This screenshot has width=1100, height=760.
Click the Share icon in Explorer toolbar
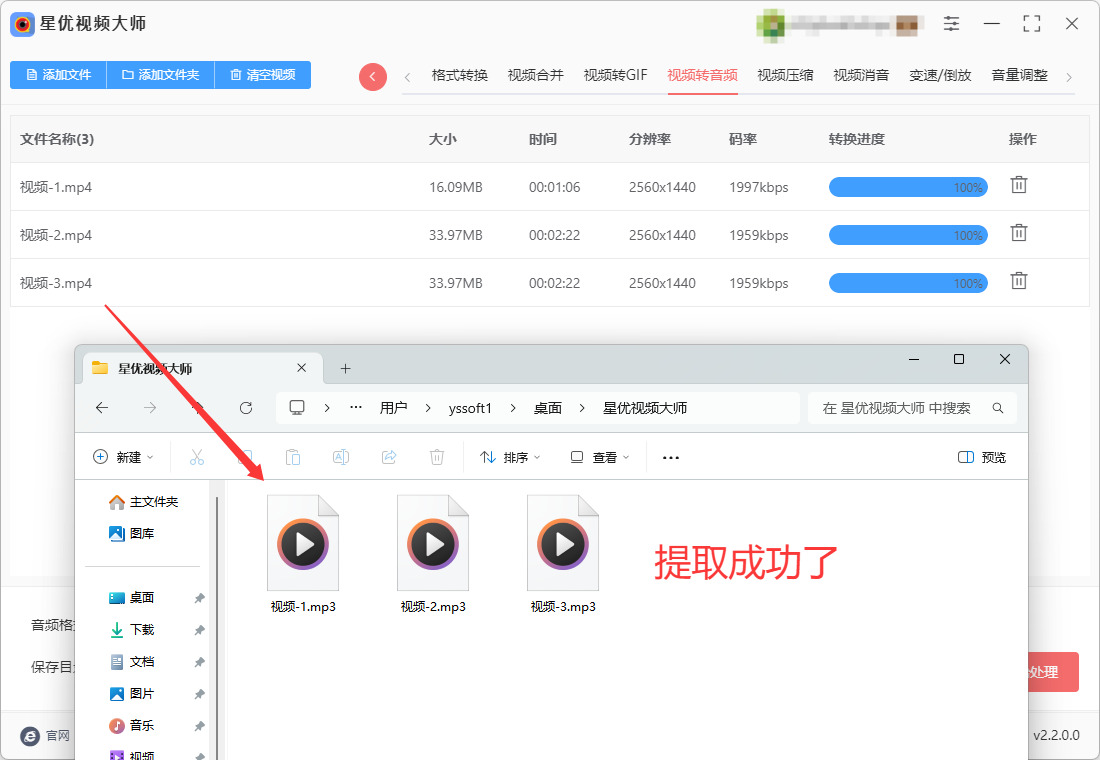(389, 458)
